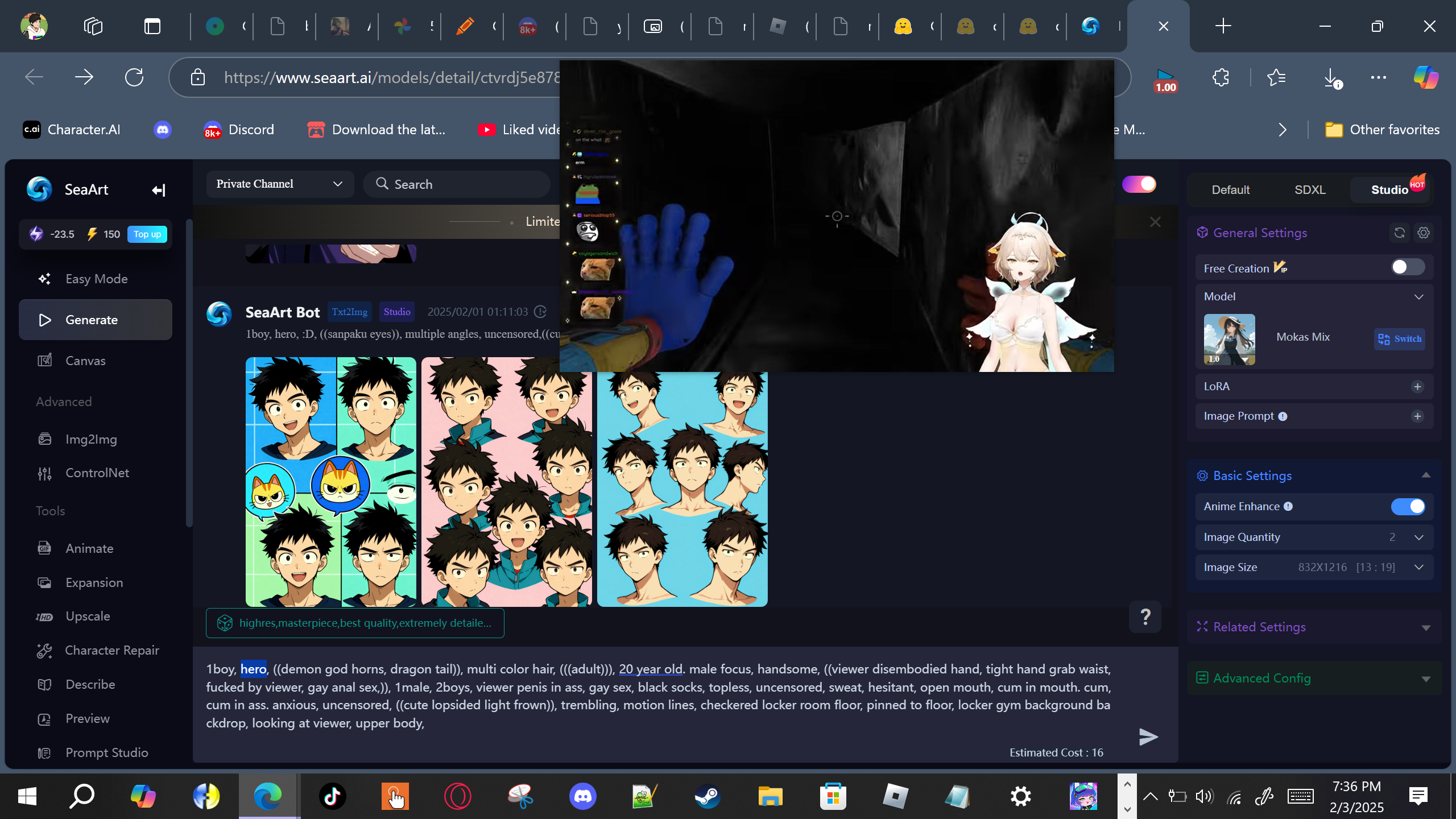1456x819 pixels.
Task: Open the browser Favorites star icon
Action: pos(1276,77)
